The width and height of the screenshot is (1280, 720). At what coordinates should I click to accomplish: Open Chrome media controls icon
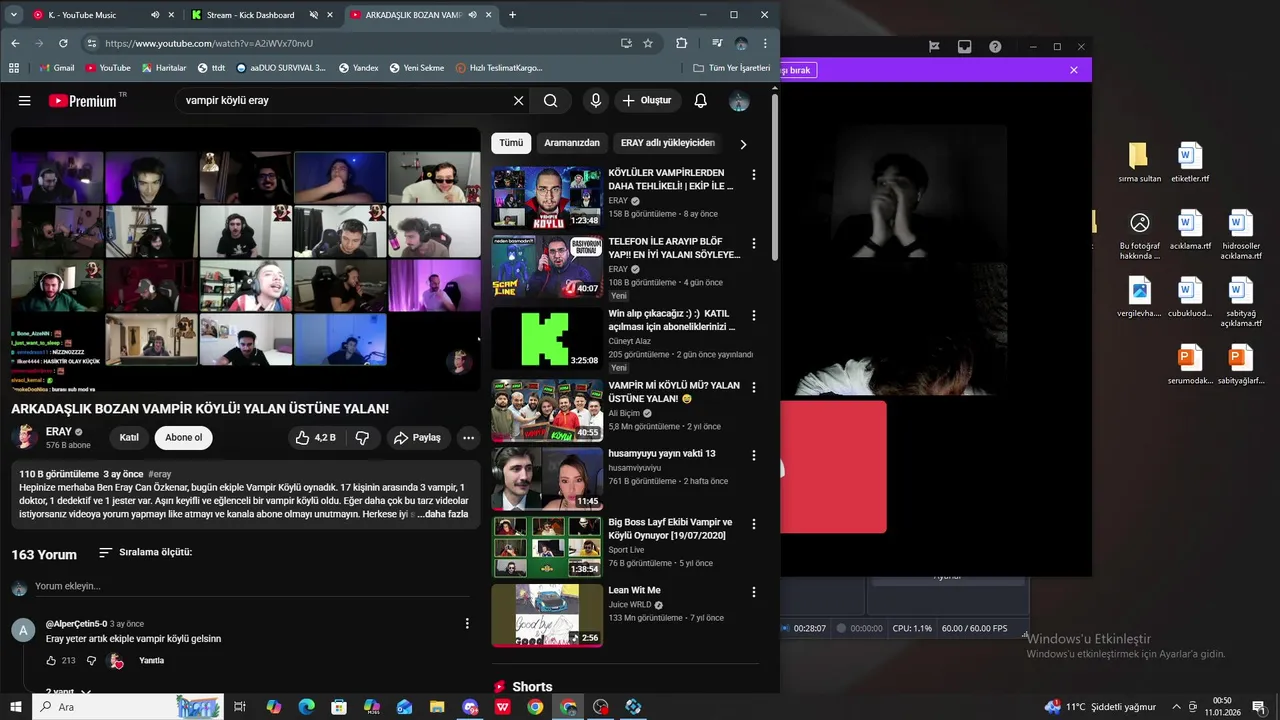[717, 44]
